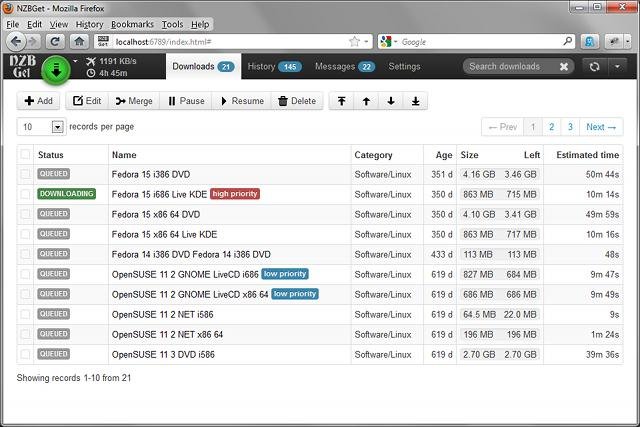Clear the download search with the X icon

[564, 67]
